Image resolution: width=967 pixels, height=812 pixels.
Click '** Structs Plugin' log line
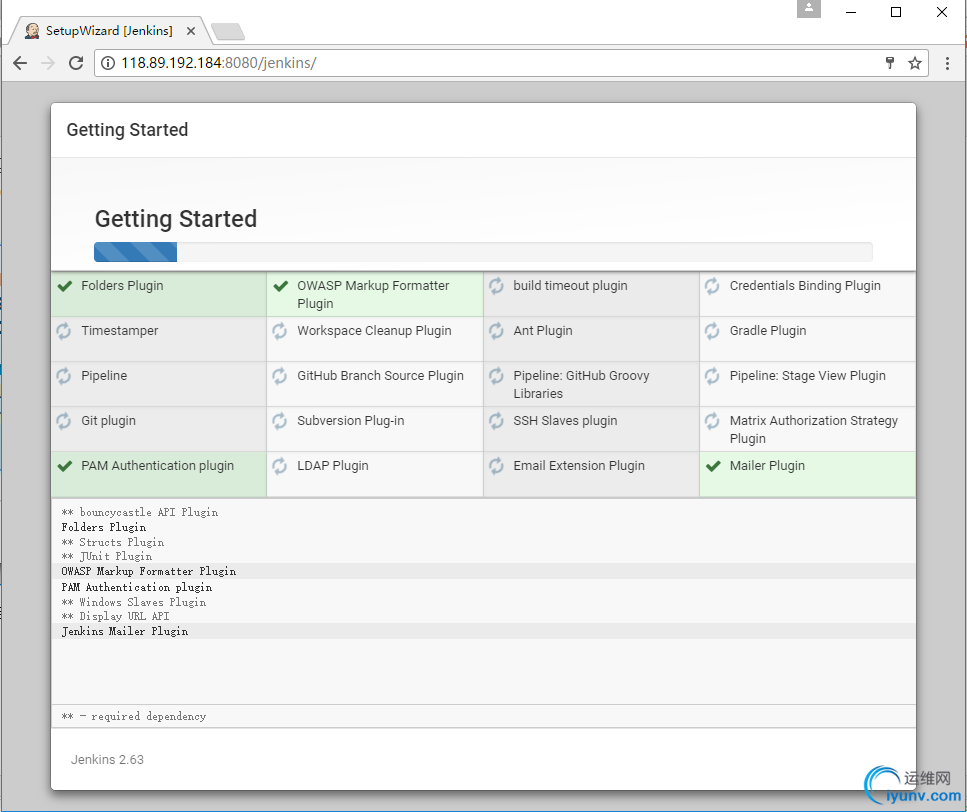pyautogui.click(x=112, y=542)
